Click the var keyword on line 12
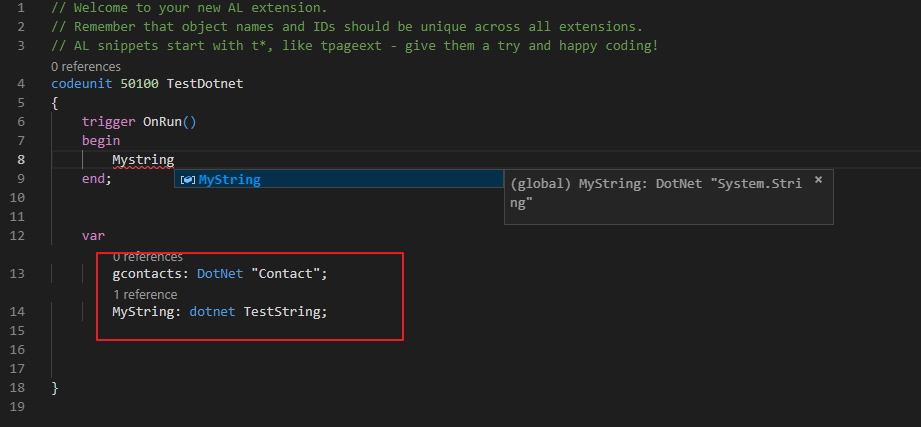The image size is (921, 427). click(x=93, y=236)
